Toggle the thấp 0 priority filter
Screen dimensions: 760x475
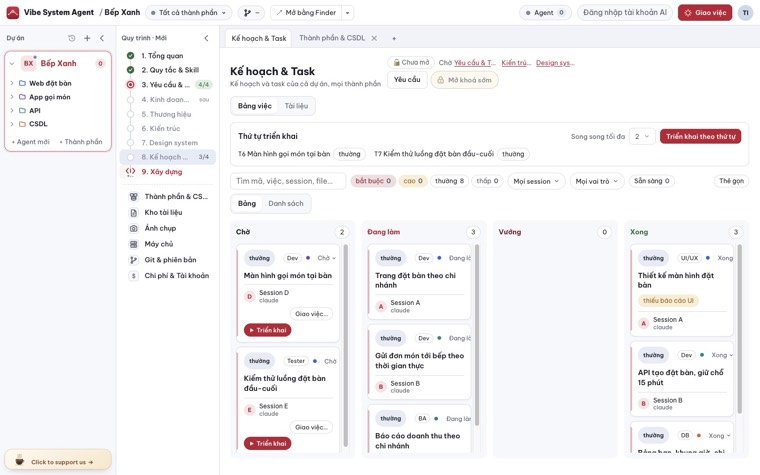[x=487, y=181]
